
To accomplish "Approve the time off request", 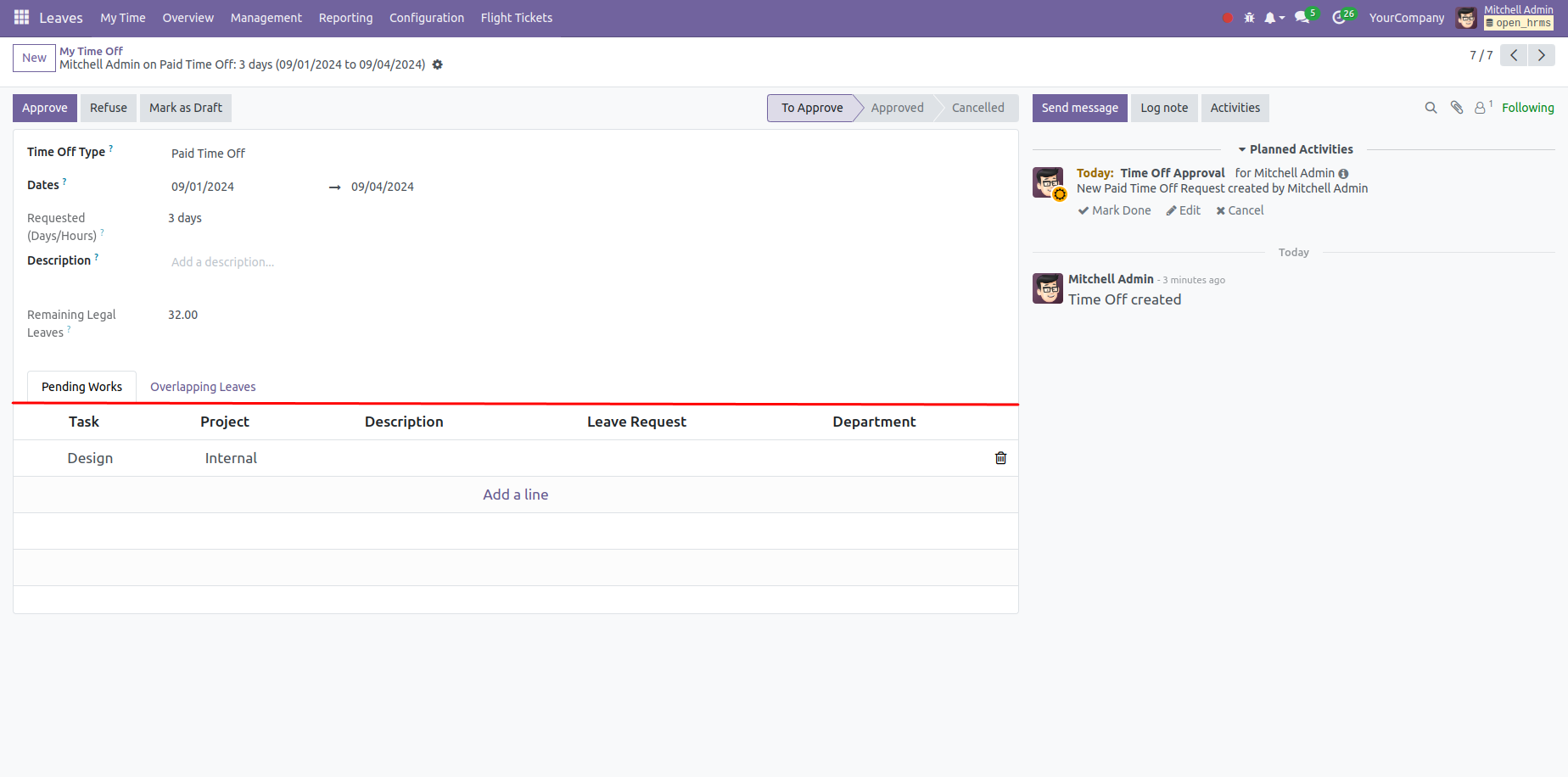I will pos(44,108).
